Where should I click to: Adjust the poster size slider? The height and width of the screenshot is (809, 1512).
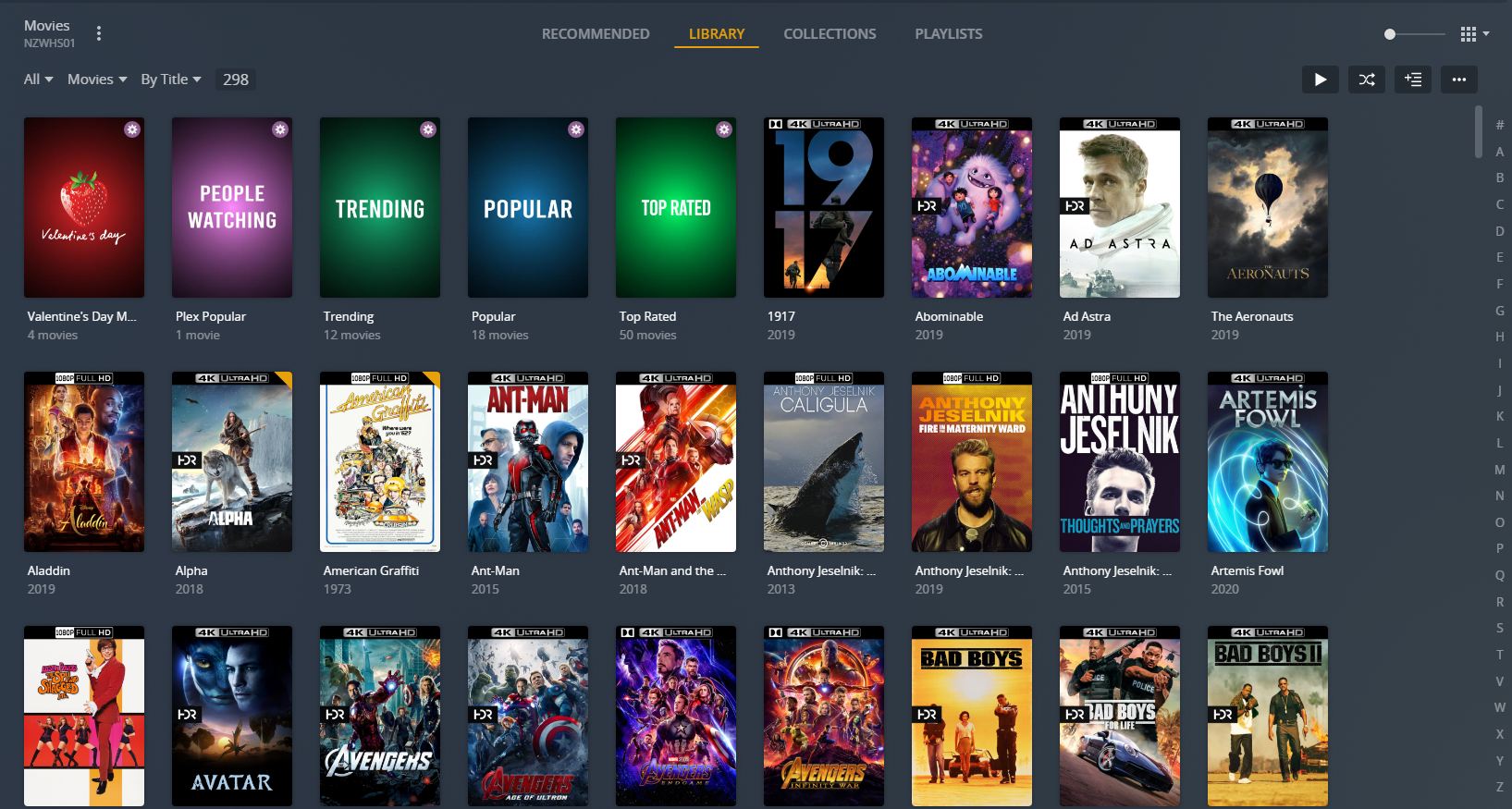pyautogui.click(x=1390, y=34)
